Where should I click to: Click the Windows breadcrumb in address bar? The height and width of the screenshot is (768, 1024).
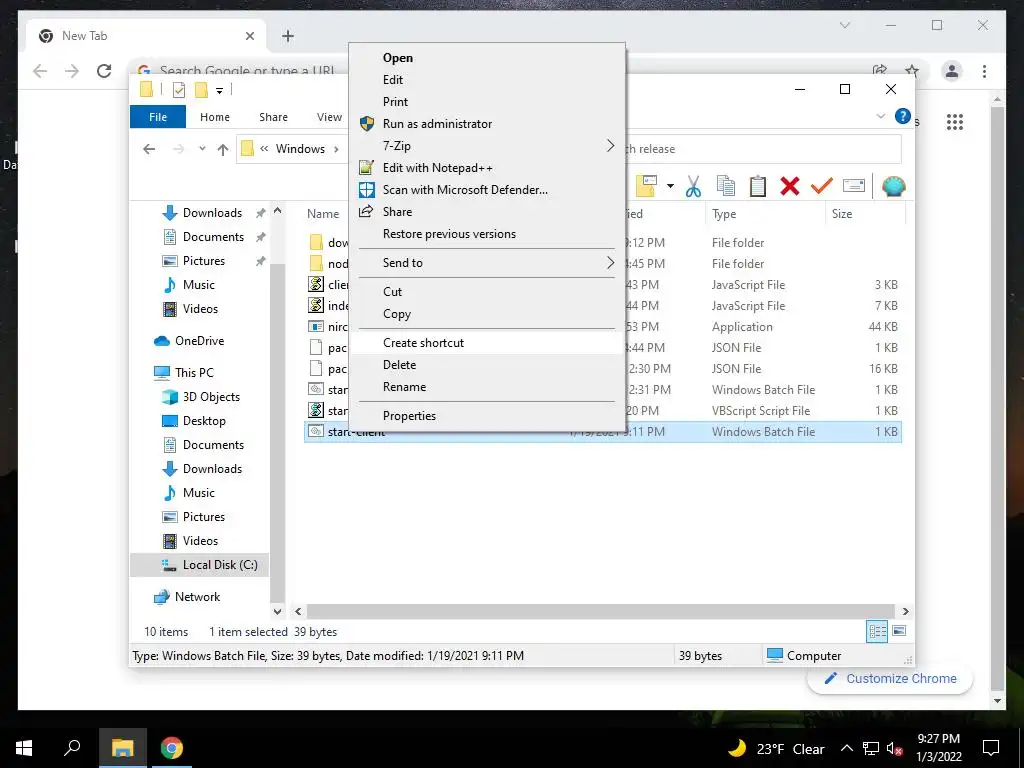coord(300,149)
